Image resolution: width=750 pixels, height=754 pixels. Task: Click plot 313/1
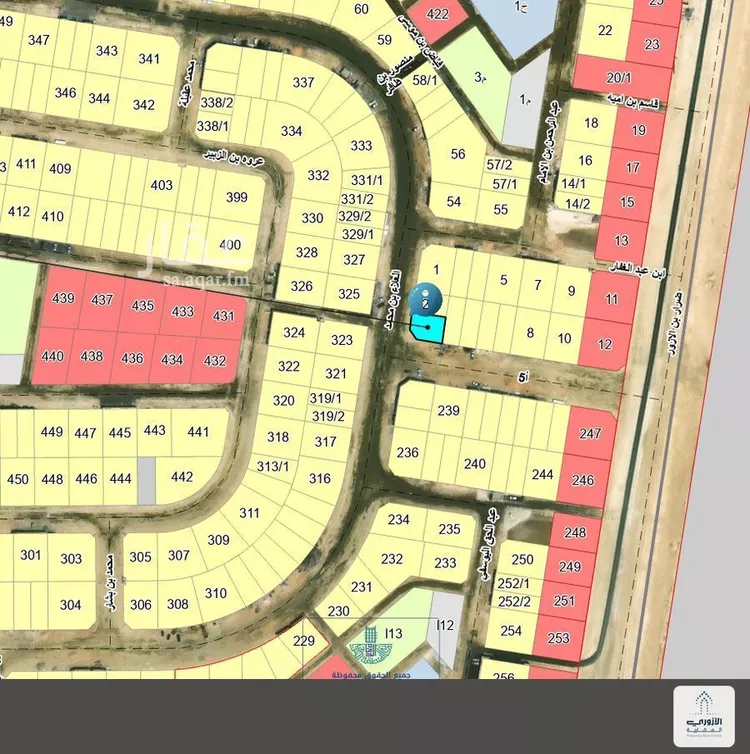(272, 466)
